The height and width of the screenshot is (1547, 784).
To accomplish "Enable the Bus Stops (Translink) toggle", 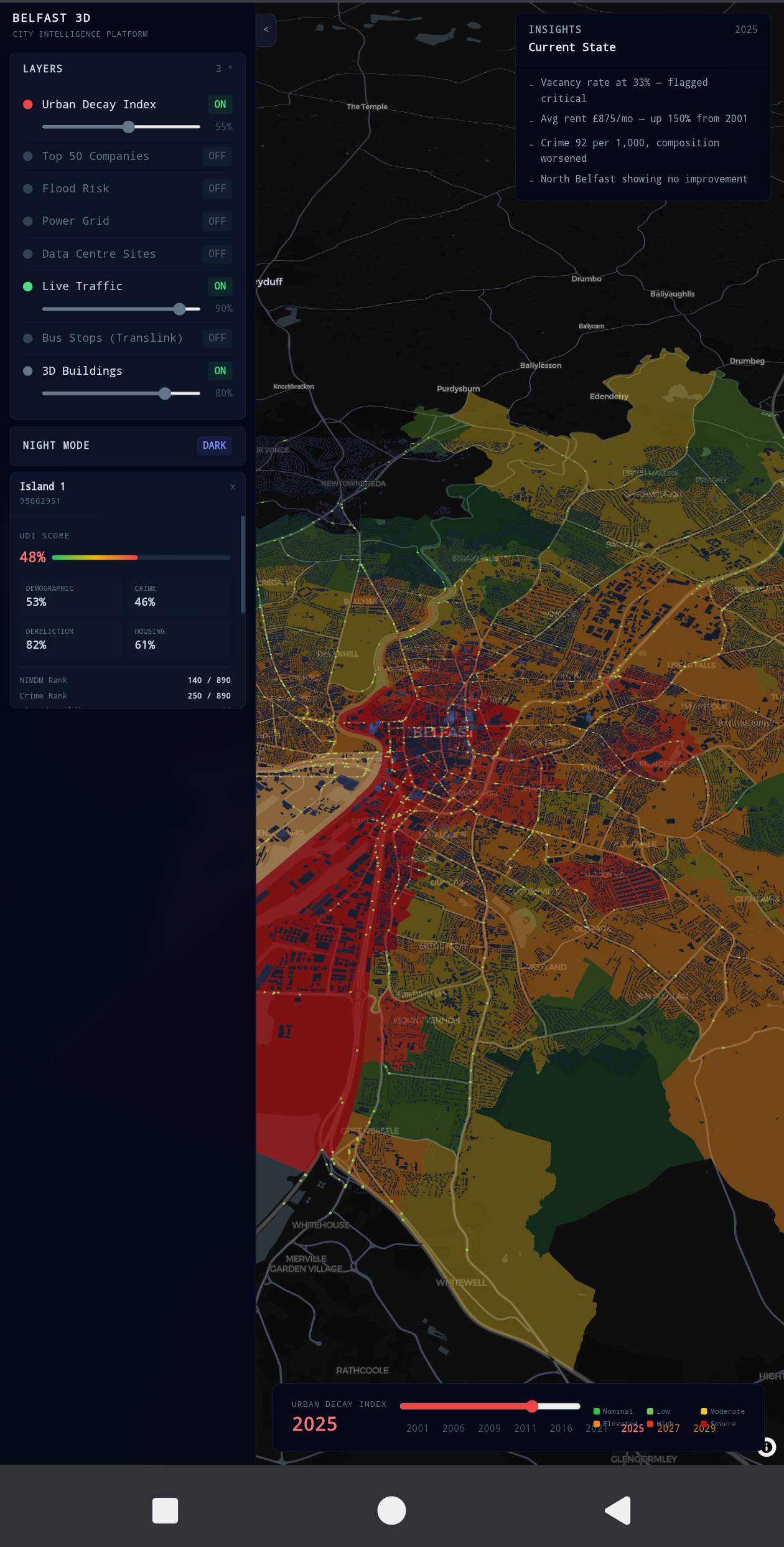I will click(x=217, y=338).
